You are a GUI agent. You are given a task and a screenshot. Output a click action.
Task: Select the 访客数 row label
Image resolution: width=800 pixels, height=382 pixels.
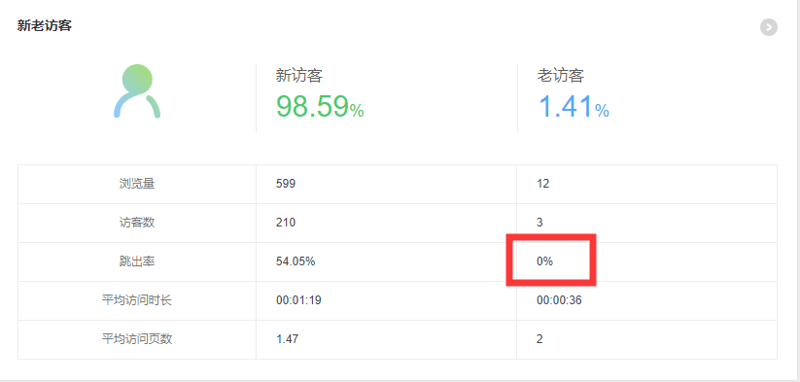pos(137,223)
